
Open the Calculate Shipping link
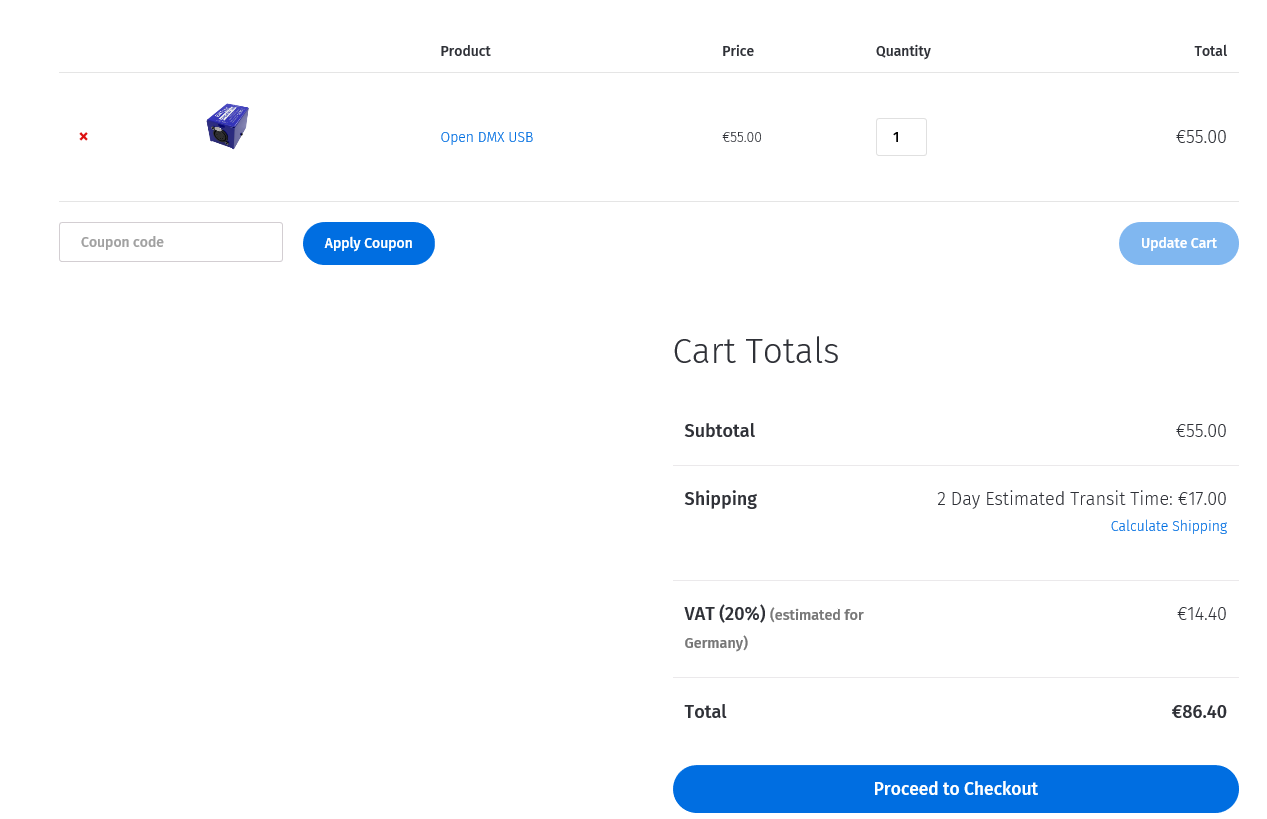[1168, 526]
